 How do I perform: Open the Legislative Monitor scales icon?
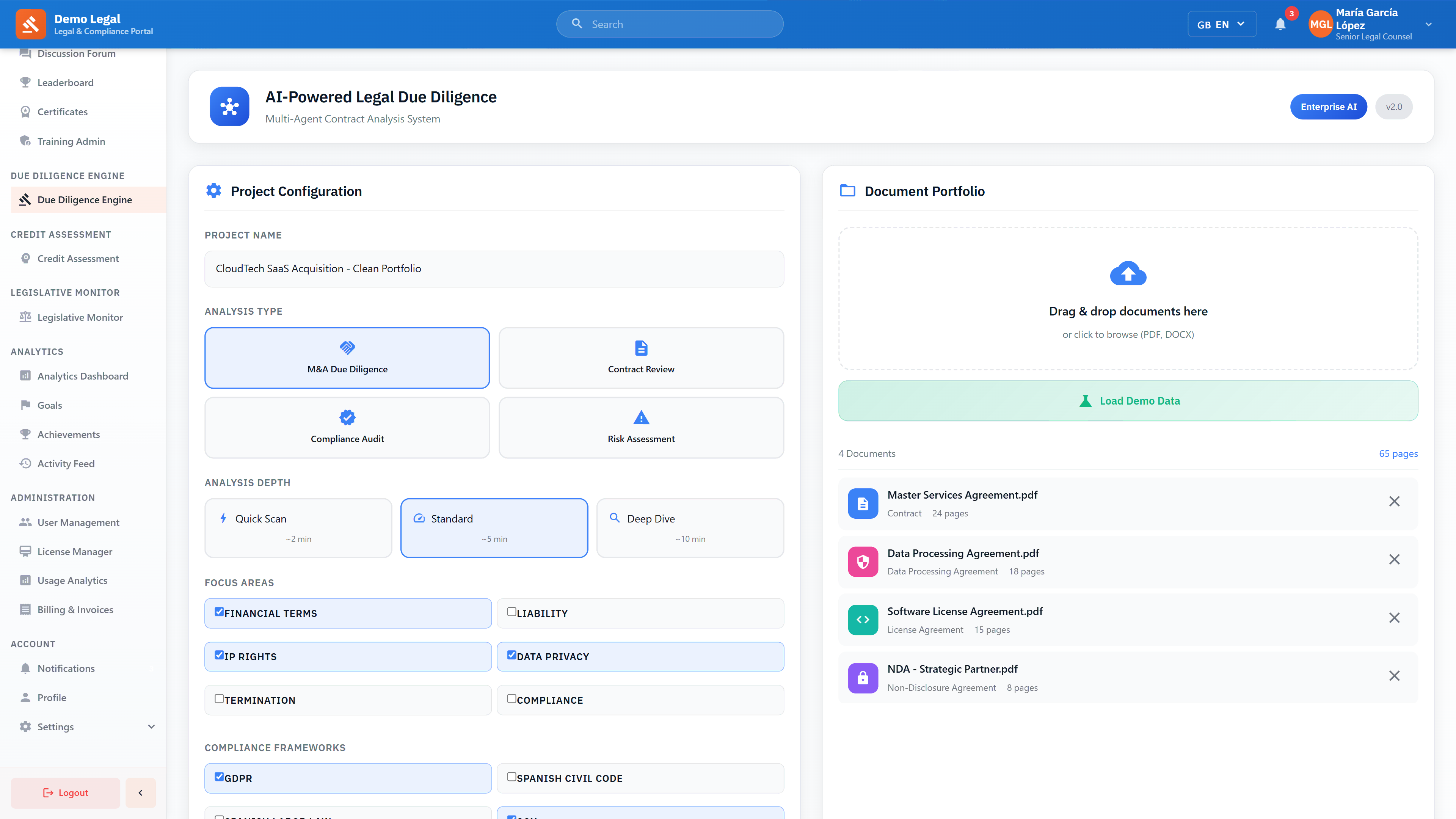(25, 317)
